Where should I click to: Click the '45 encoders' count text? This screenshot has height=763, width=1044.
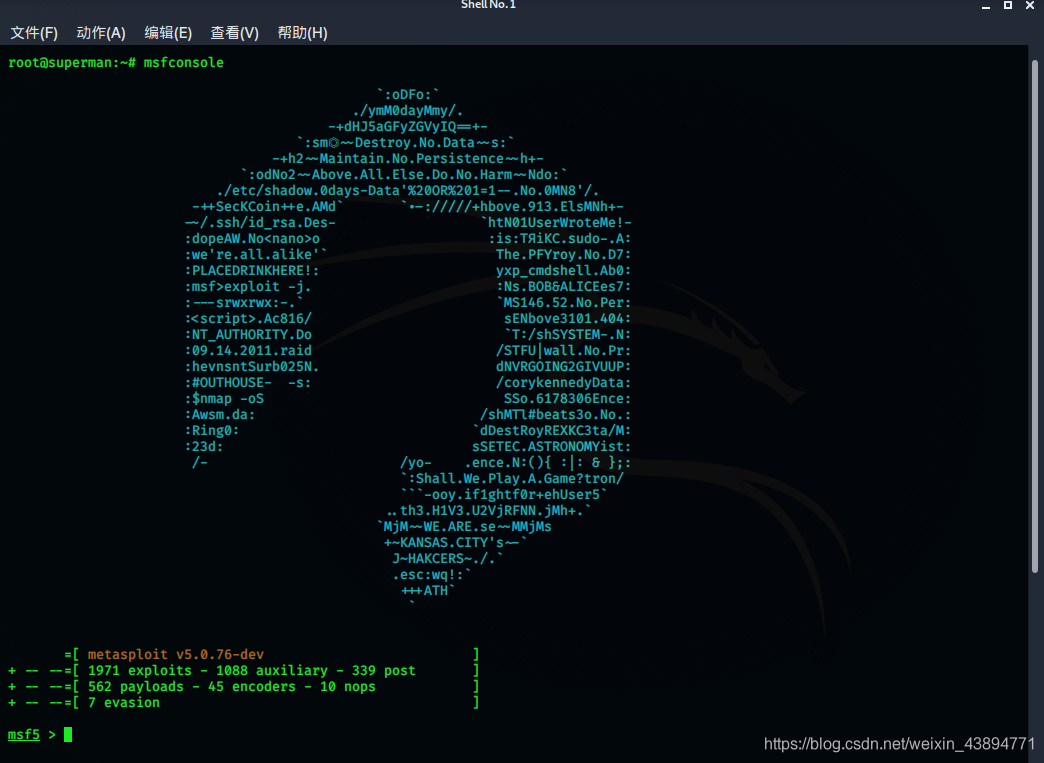click(x=252, y=686)
